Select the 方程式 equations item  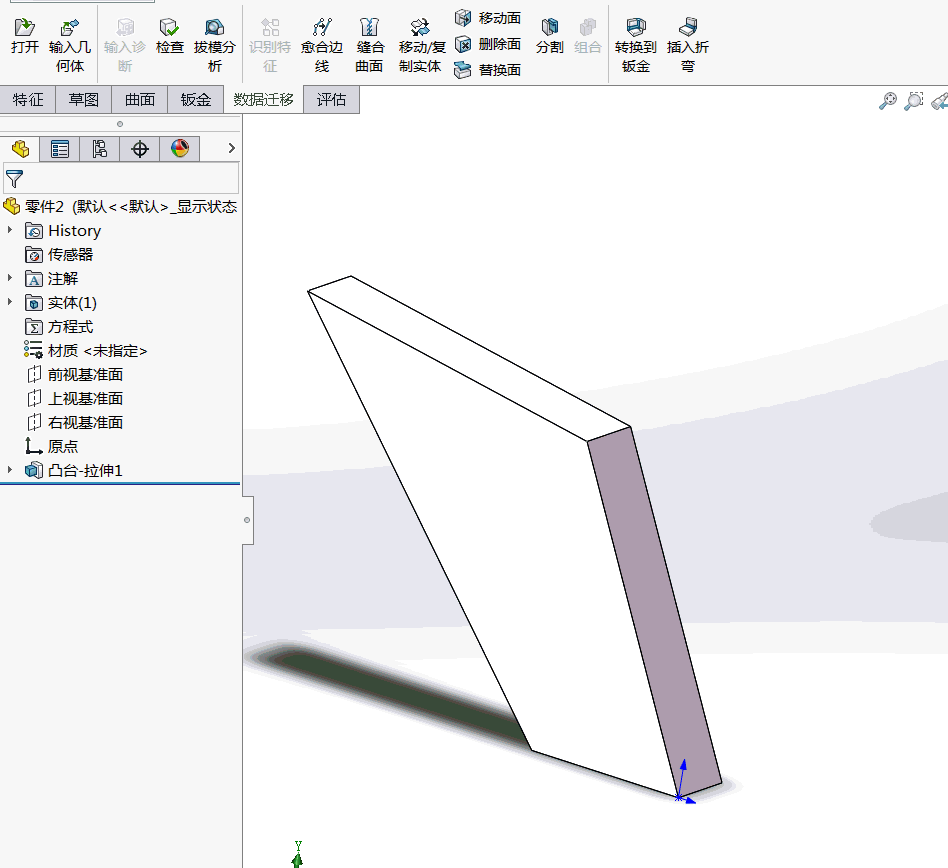coord(59,327)
